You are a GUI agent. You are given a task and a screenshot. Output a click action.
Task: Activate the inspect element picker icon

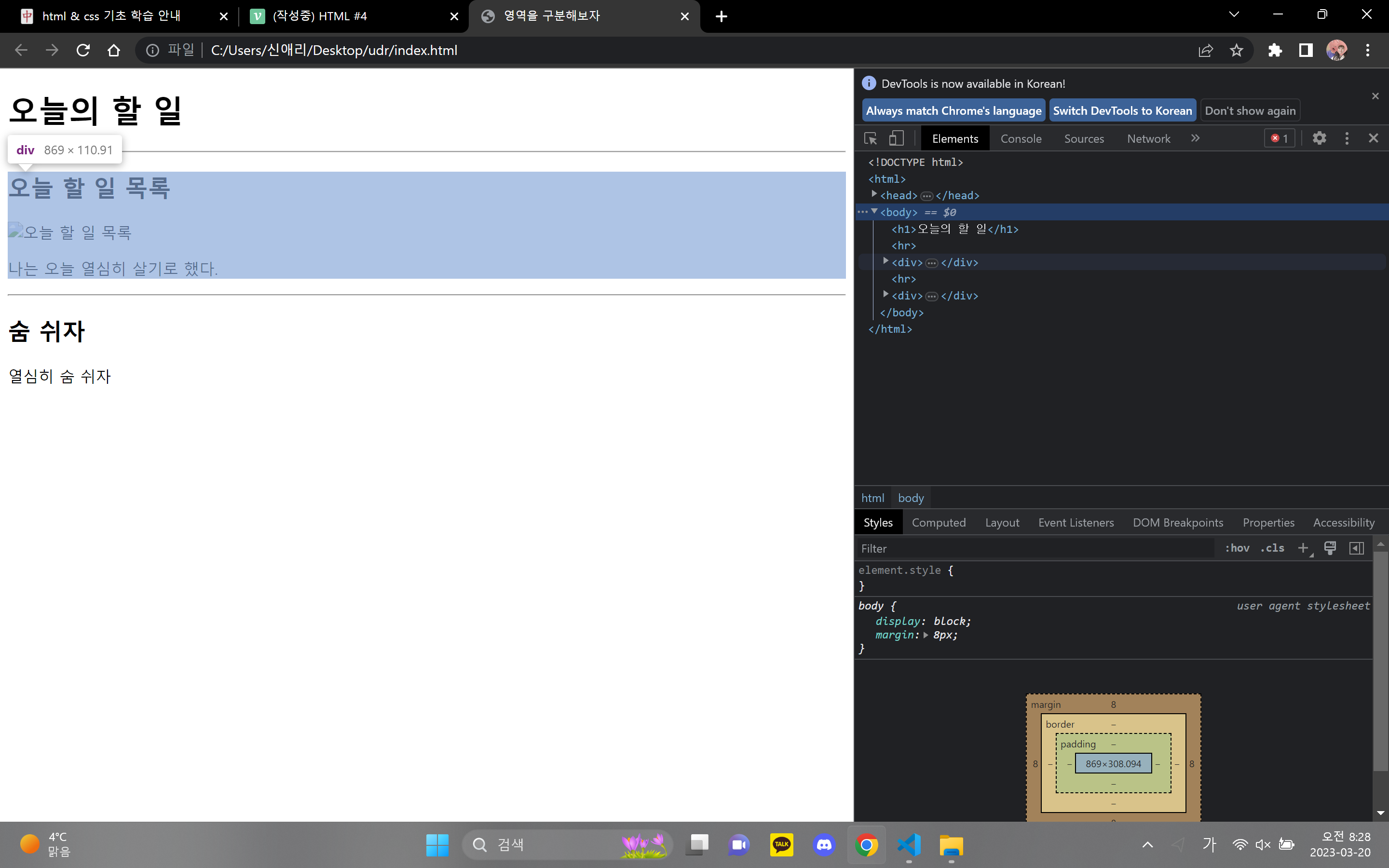(x=870, y=138)
